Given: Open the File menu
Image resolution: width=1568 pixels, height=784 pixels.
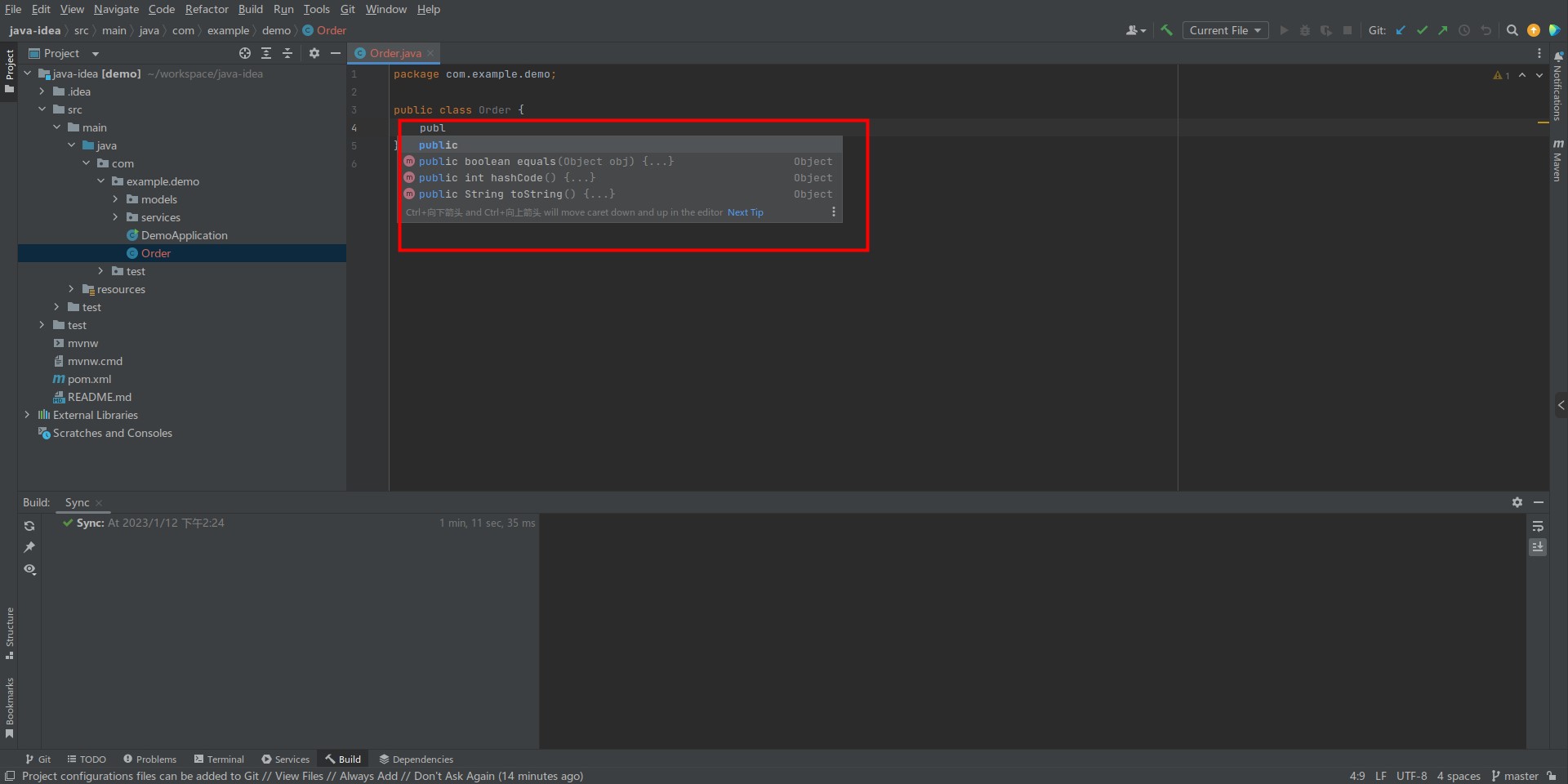Looking at the screenshot, I should tap(13, 9).
